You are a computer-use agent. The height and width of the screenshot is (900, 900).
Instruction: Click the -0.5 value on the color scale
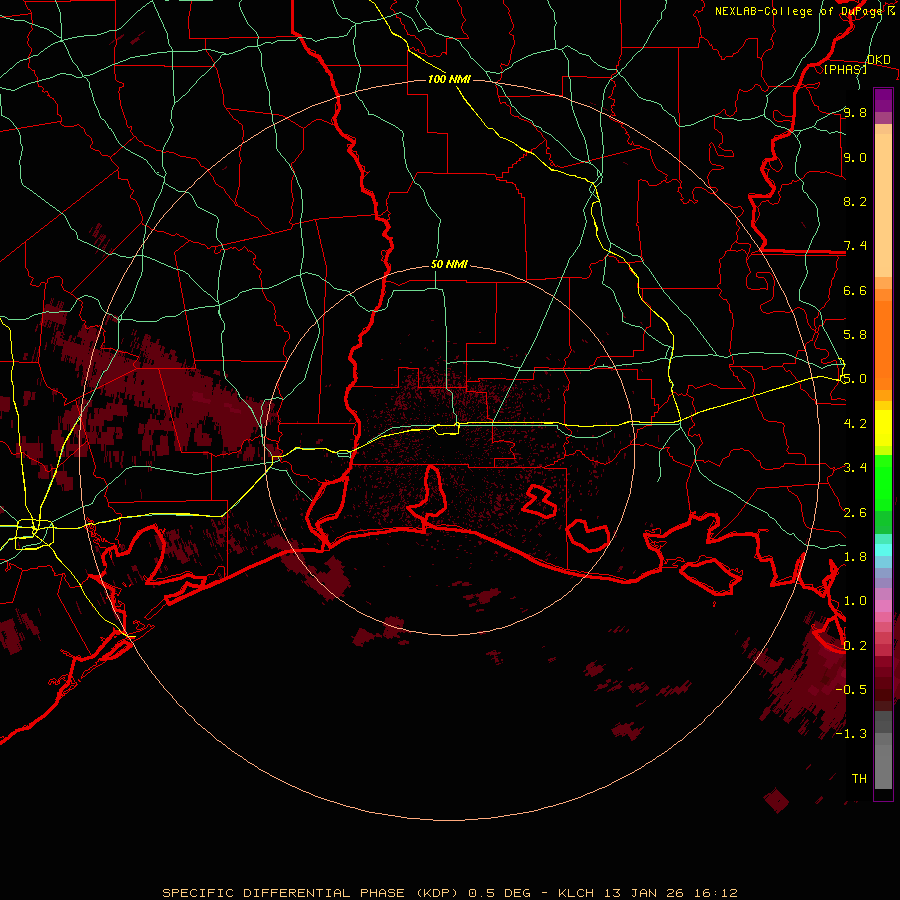tap(851, 689)
